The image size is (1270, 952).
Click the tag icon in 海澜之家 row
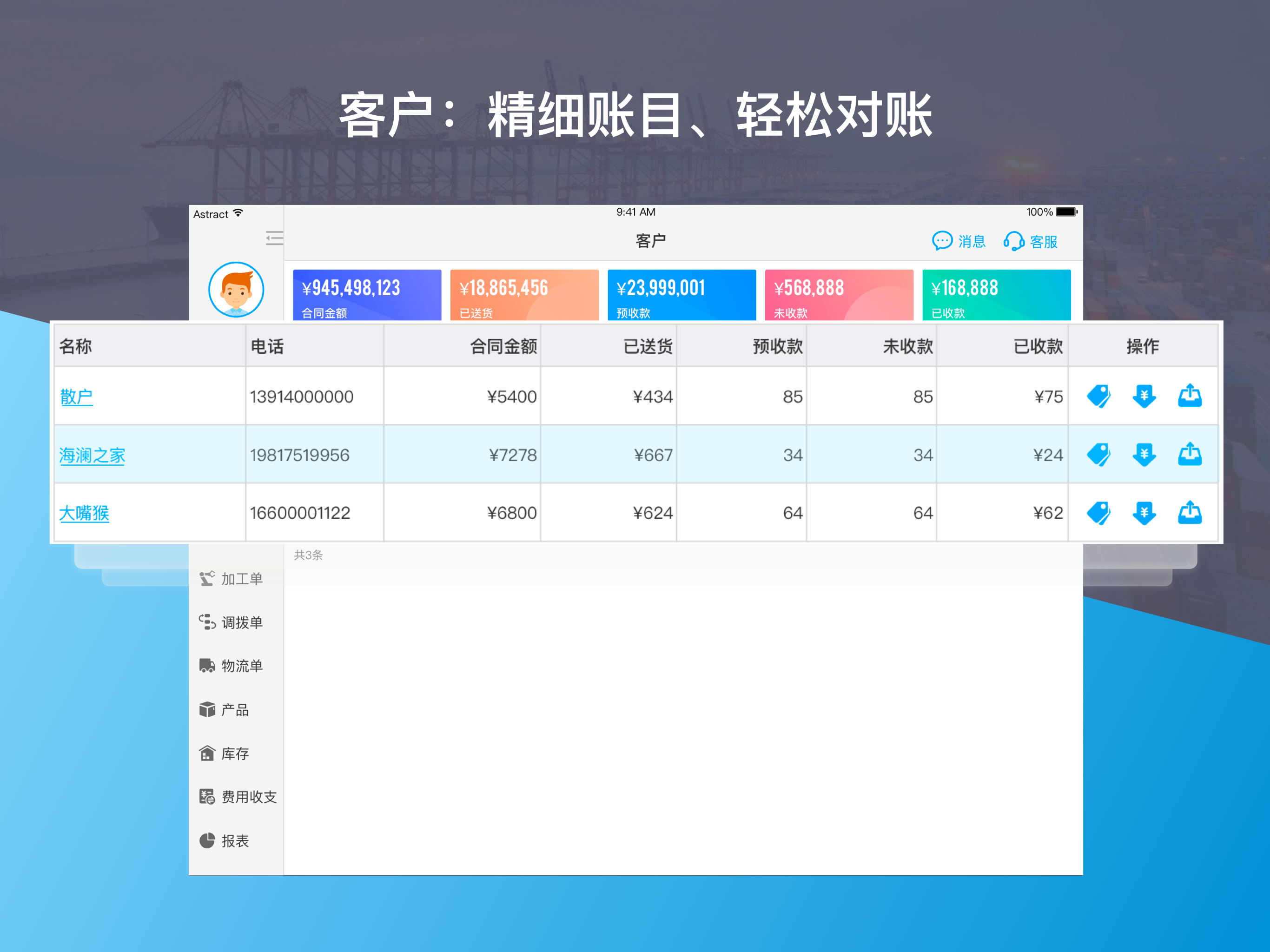[1098, 455]
